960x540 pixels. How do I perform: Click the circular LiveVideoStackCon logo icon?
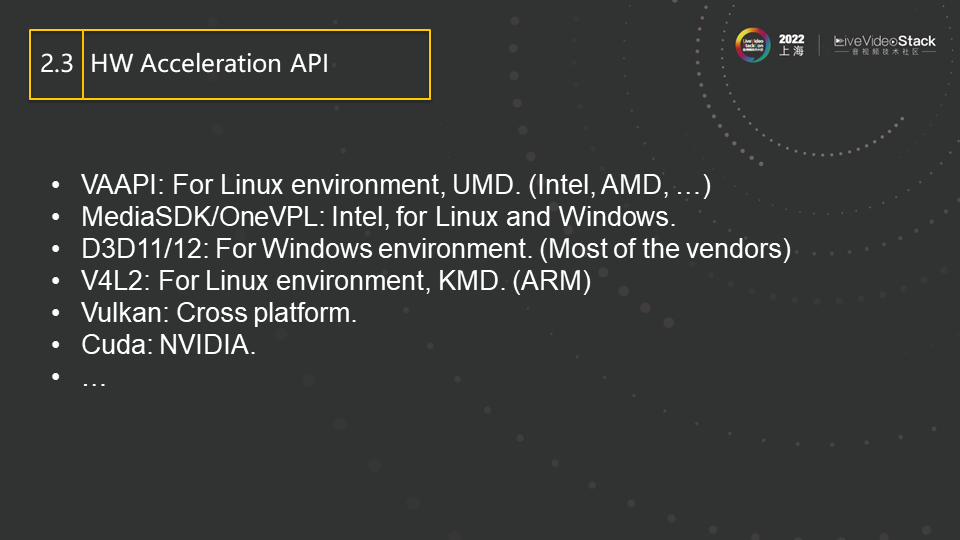tap(753, 45)
